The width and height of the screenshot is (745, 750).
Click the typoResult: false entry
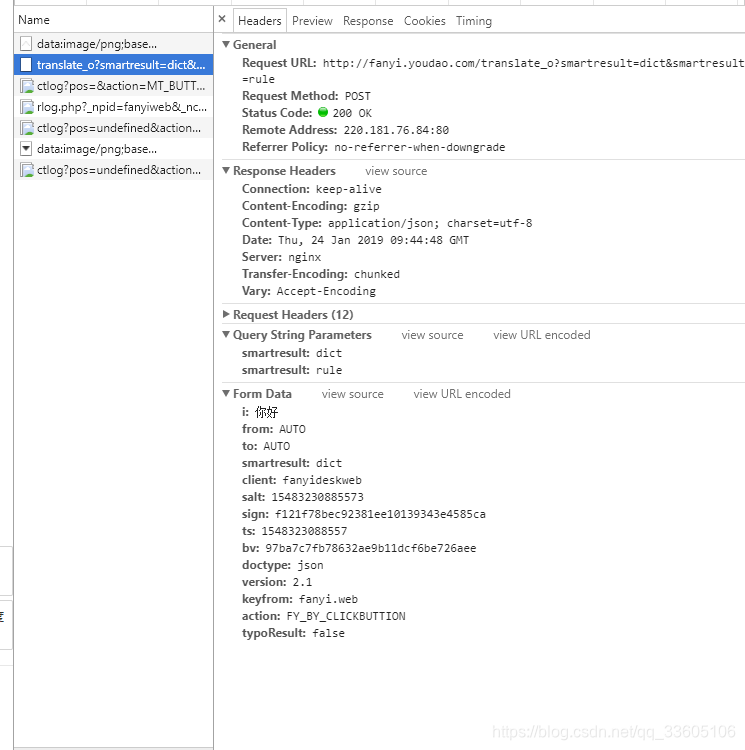point(293,633)
